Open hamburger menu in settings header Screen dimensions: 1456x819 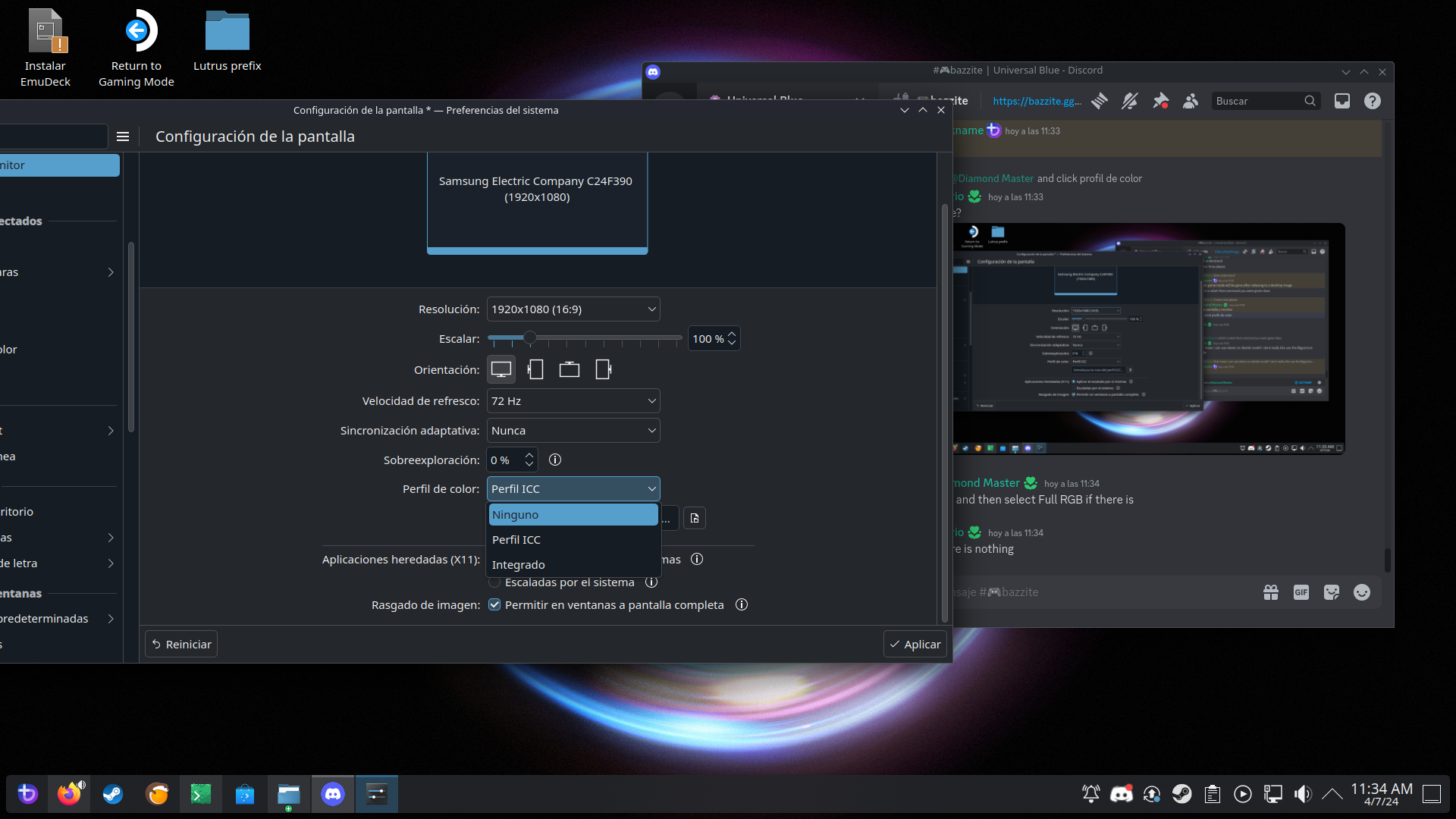pos(123,136)
